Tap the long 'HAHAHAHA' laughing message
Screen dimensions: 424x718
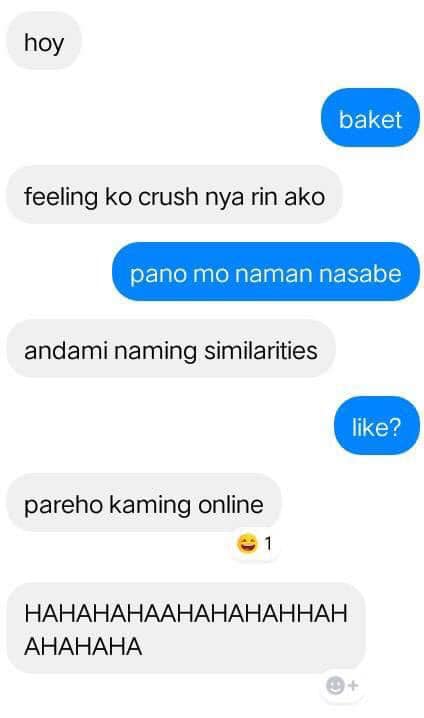185,629
